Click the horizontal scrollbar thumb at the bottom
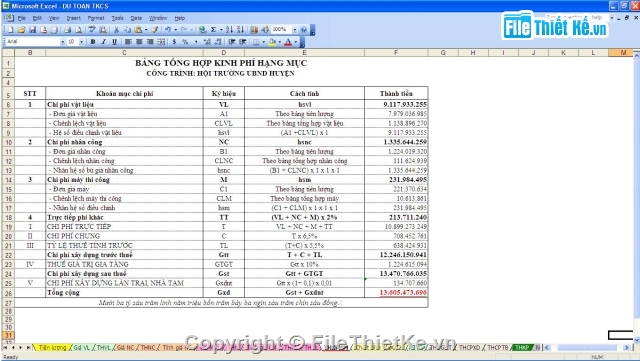This screenshot has height=361, width=640. tap(587, 348)
